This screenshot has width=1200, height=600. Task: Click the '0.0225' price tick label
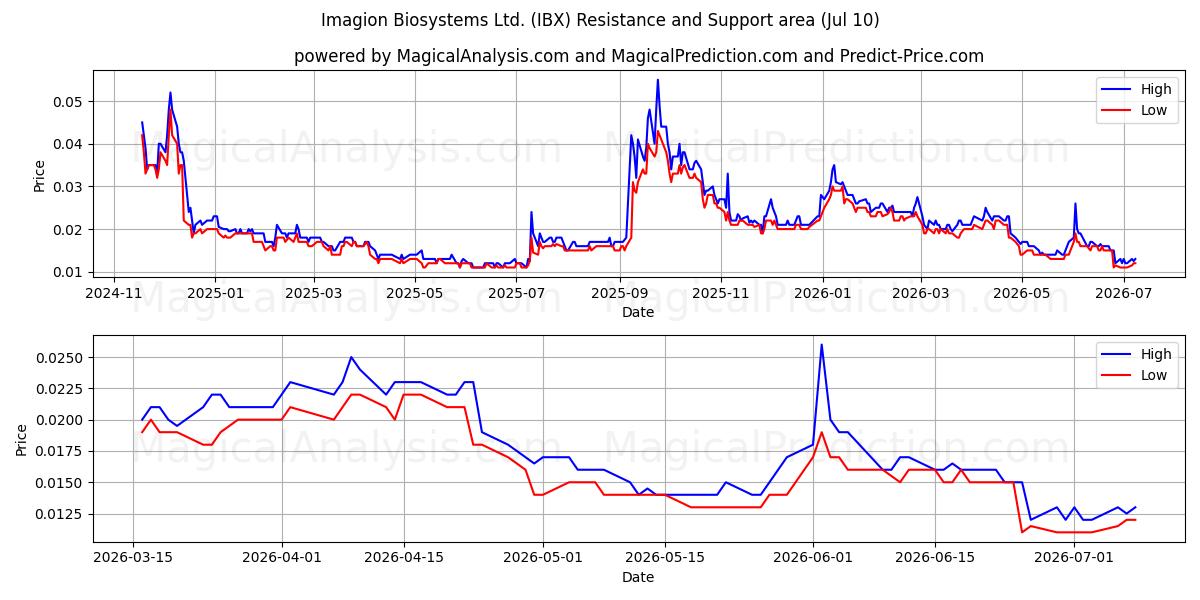60,389
